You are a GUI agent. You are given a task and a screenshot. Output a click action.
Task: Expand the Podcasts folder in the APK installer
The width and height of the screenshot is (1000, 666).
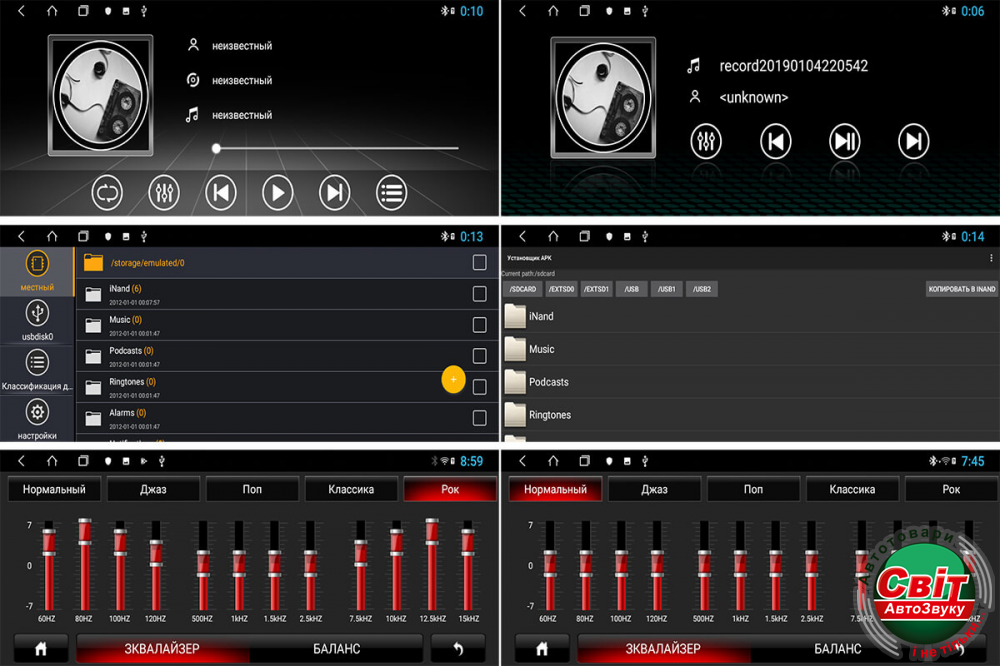pyautogui.click(x=548, y=382)
